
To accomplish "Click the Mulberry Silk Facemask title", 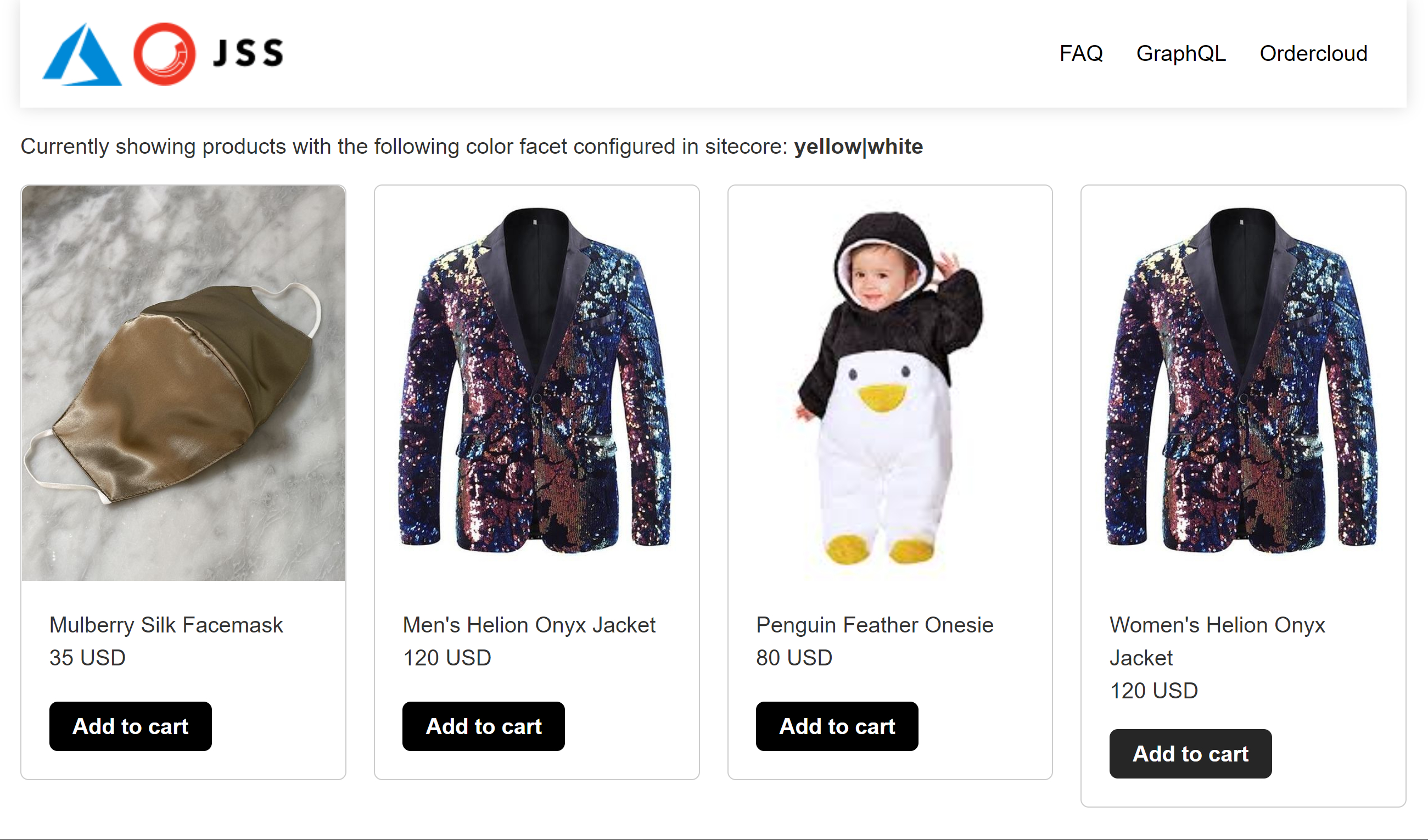I will click(165, 625).
